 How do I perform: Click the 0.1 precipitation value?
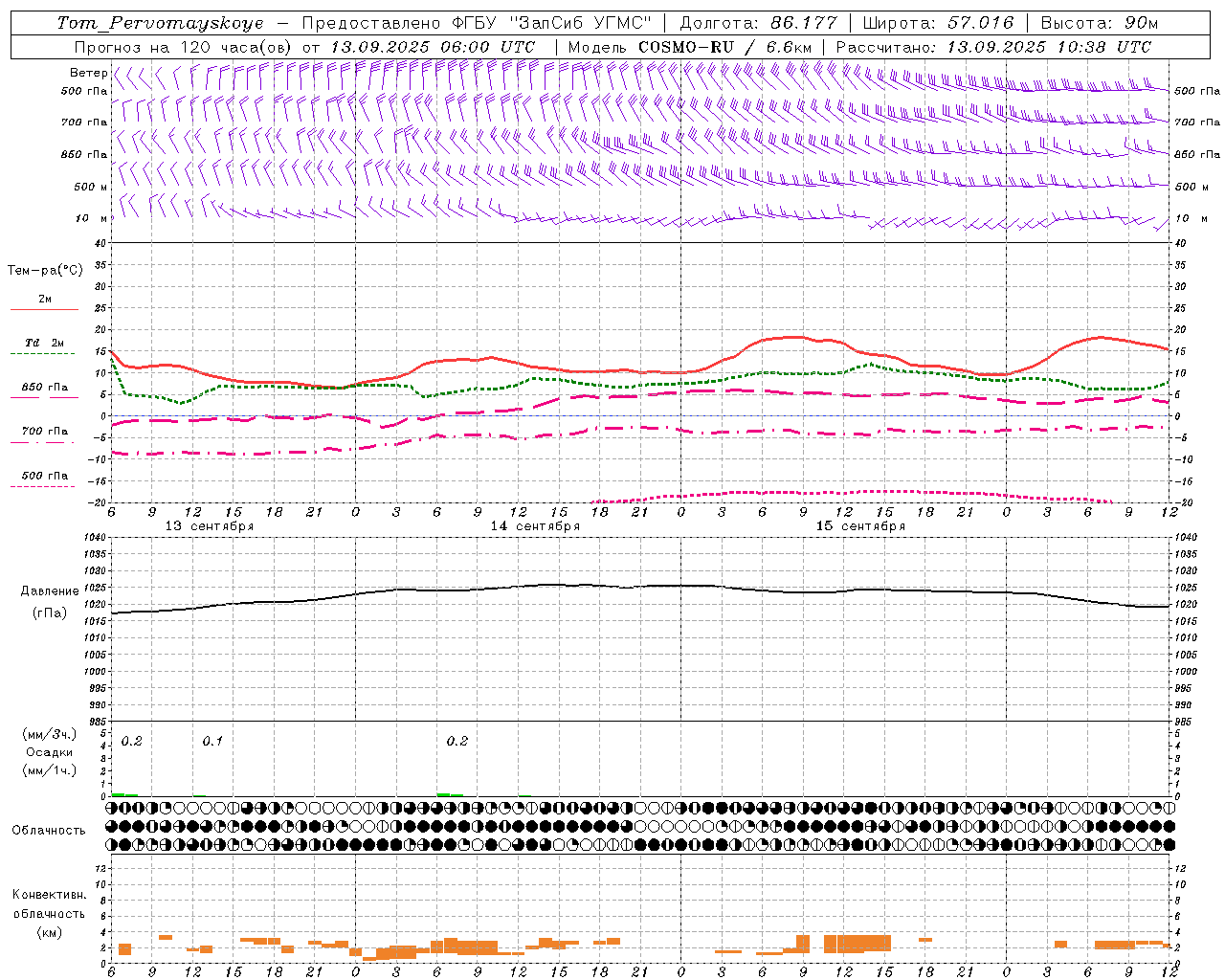tap(212, 742)
